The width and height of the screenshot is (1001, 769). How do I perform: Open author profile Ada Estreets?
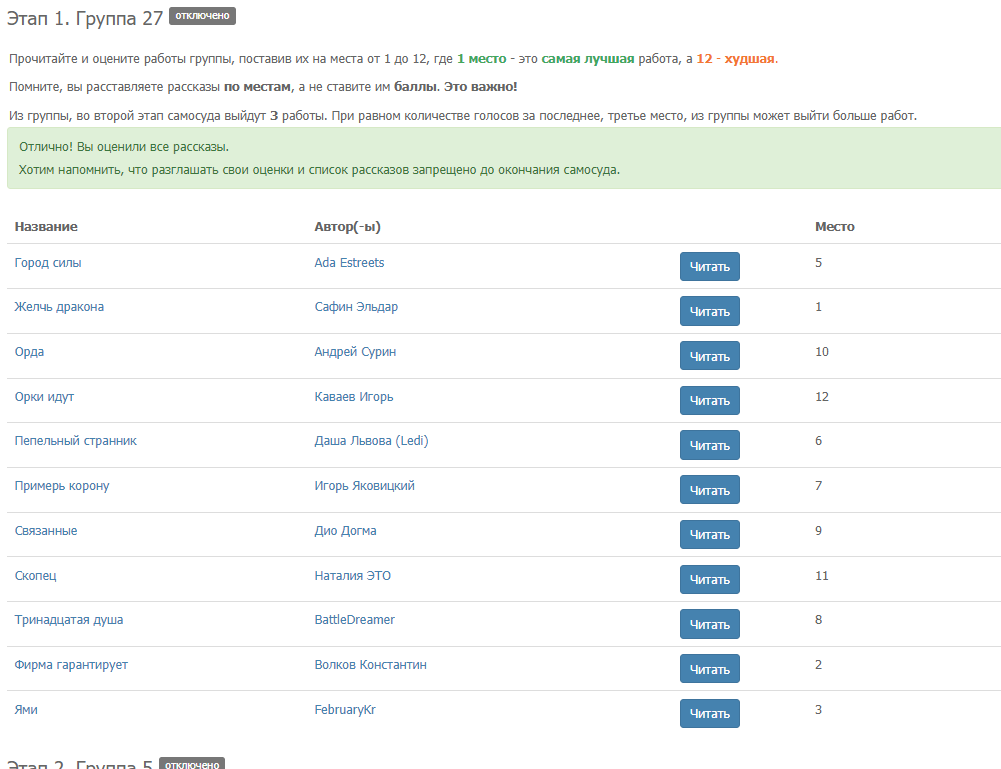(x=349, y=263)
